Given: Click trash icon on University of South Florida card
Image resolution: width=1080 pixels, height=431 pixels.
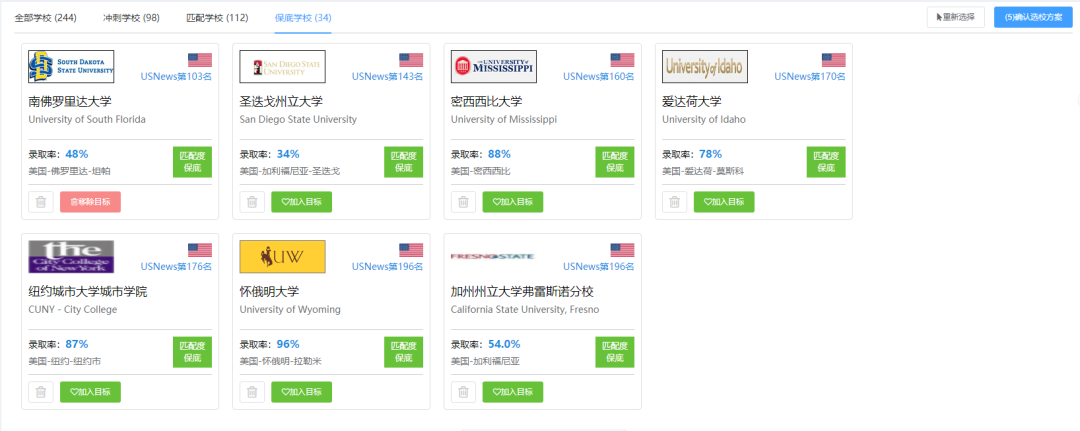Looking at the screenshot, I should click(41, 202).
